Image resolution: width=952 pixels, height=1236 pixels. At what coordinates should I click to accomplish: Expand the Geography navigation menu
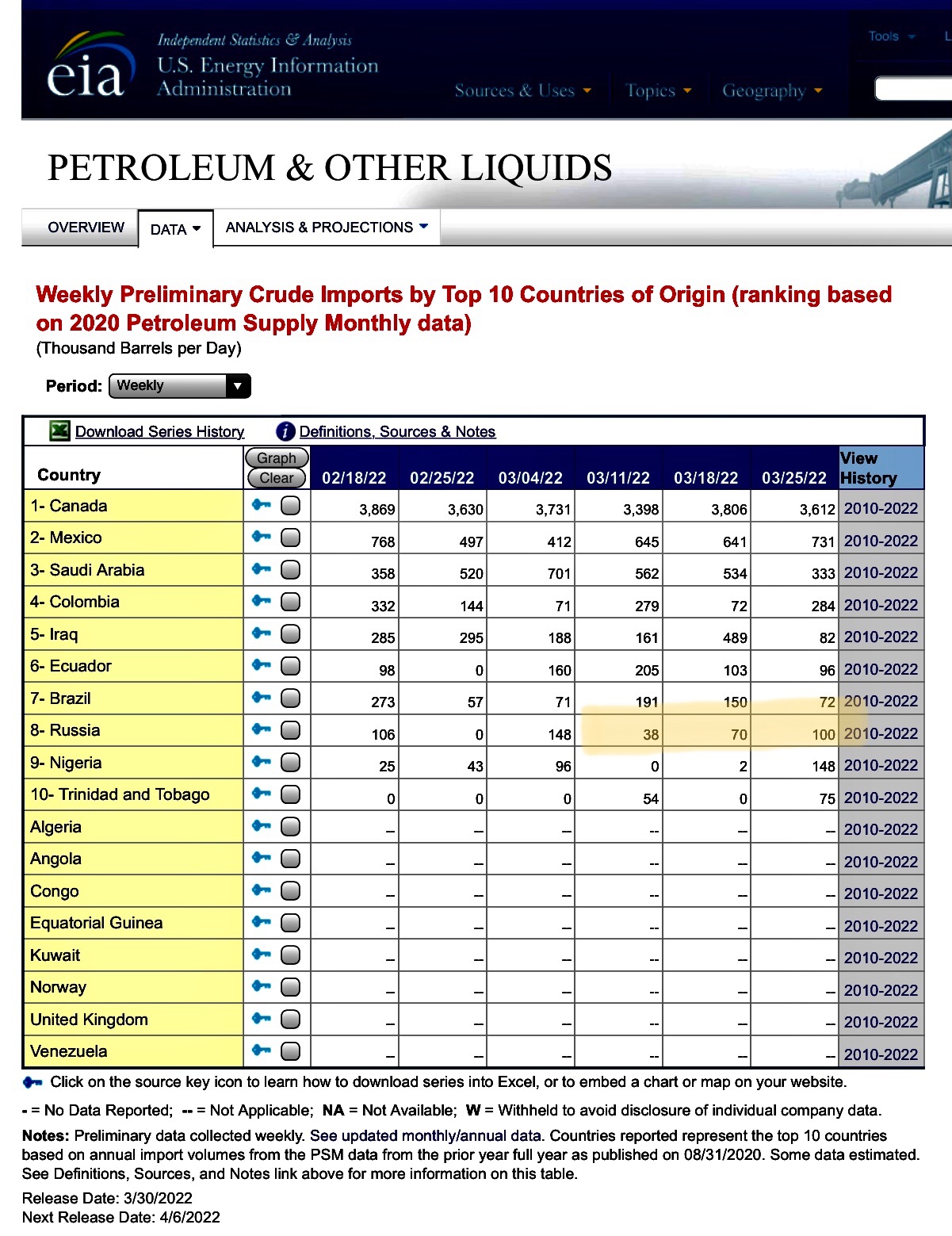pos(771,91)
